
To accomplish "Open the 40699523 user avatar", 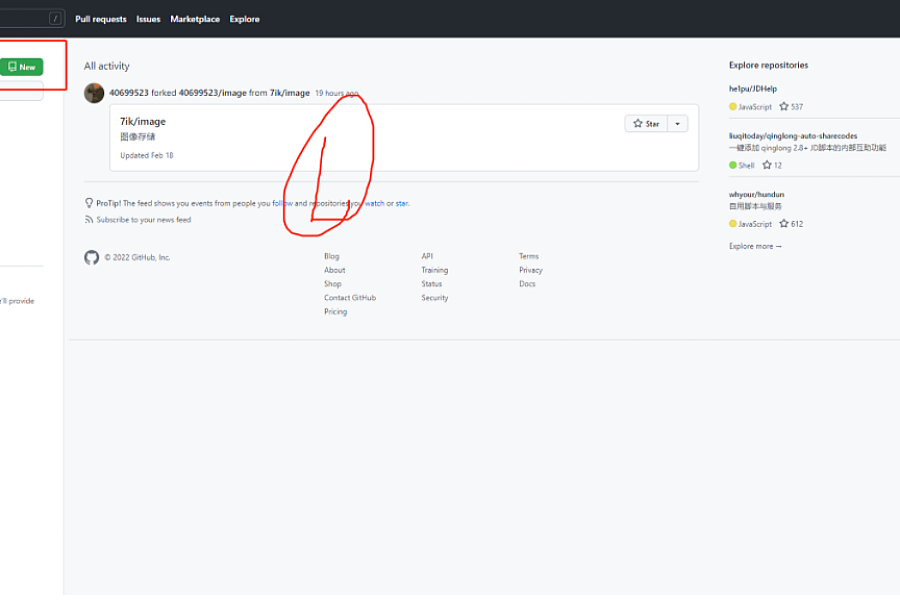I will [94, 93].
